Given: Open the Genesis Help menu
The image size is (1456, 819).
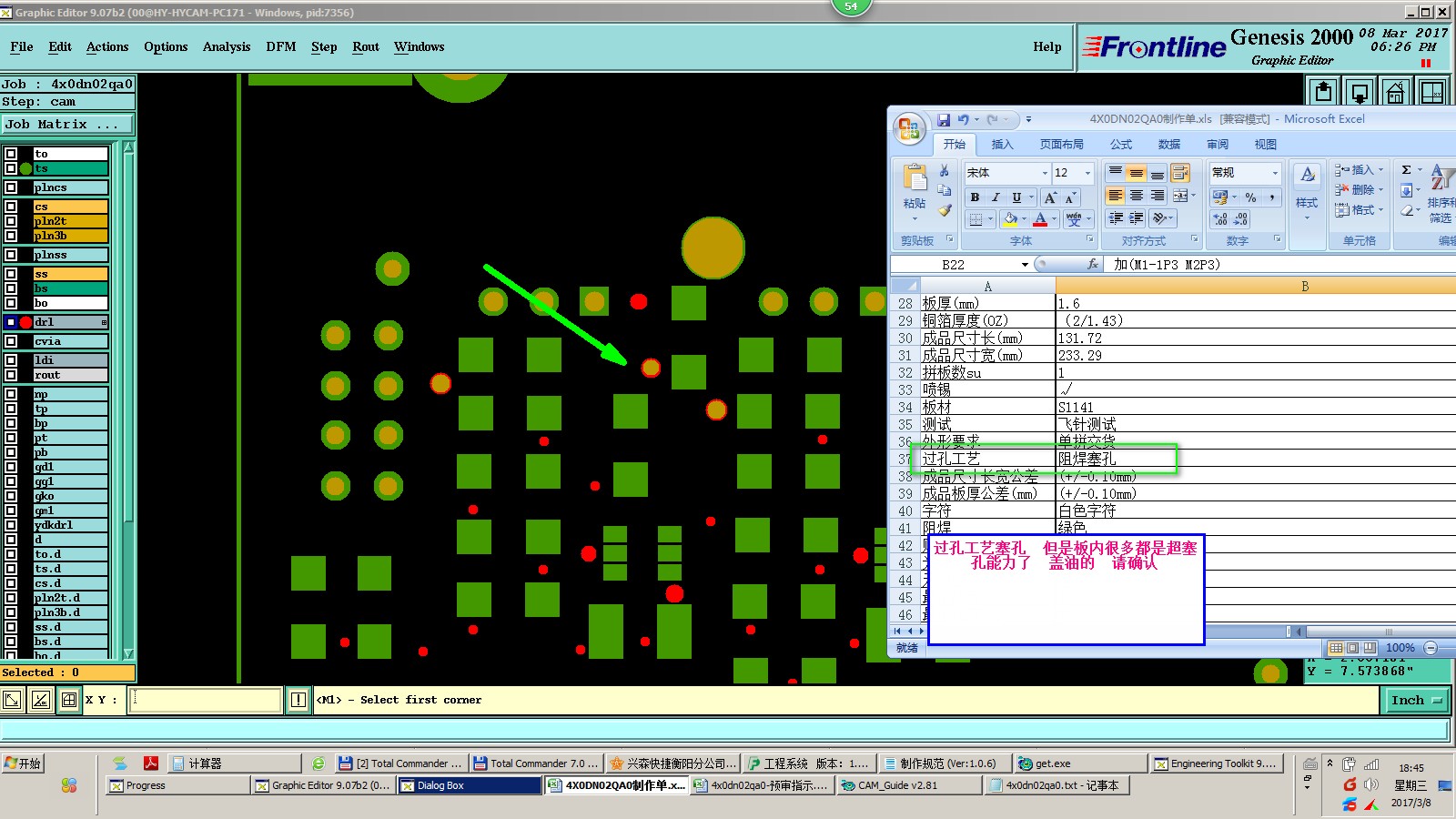Looking at the screenshot, I should pos(1046,46).
